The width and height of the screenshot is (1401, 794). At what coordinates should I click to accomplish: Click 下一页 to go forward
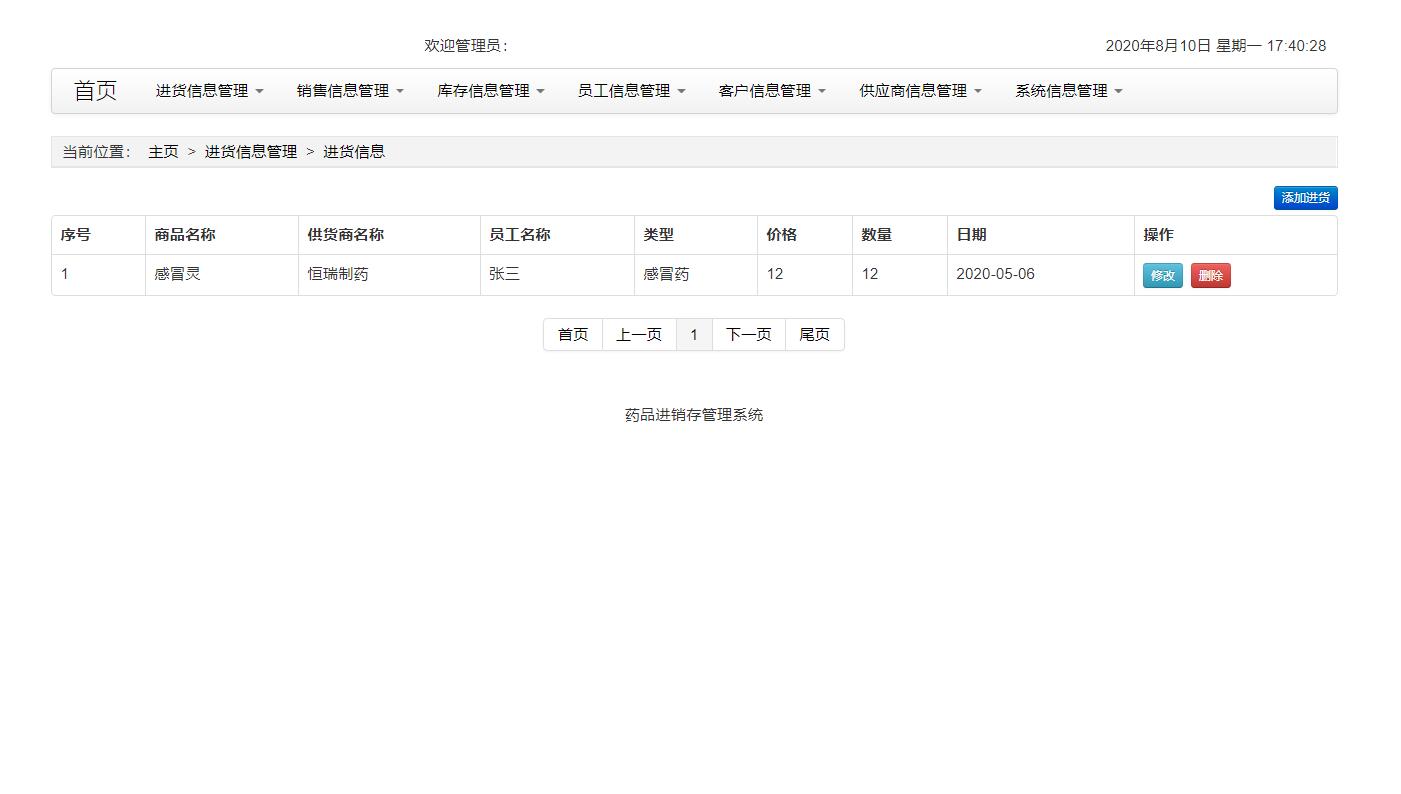click(748, 334)
